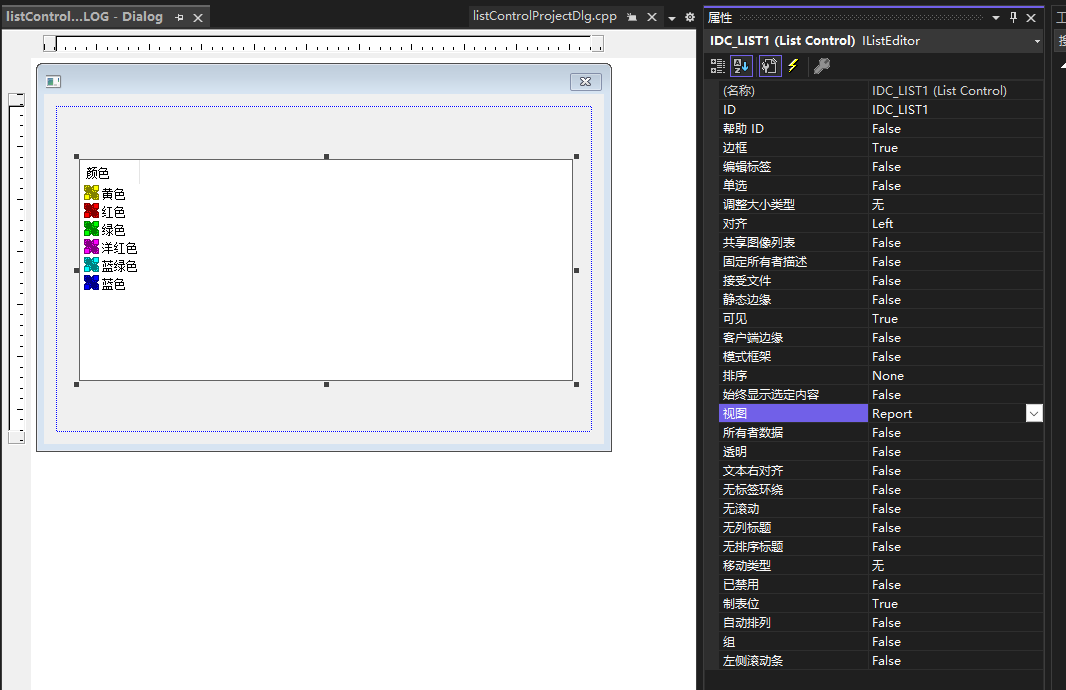Click the Categorized view icon in Properties toolbar
This screenshot has height=690, width=1066.
[x=718, y=65]
